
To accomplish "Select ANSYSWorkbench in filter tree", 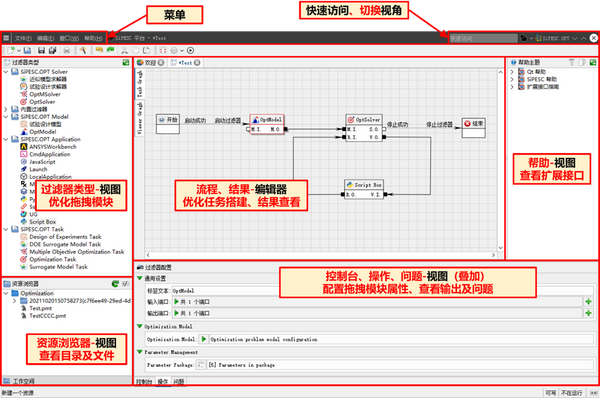I will coord(53,147).
